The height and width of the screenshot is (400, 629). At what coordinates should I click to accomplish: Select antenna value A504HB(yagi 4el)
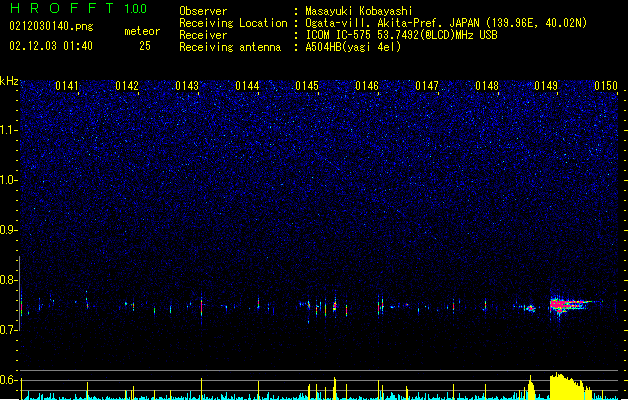[353, 47]
